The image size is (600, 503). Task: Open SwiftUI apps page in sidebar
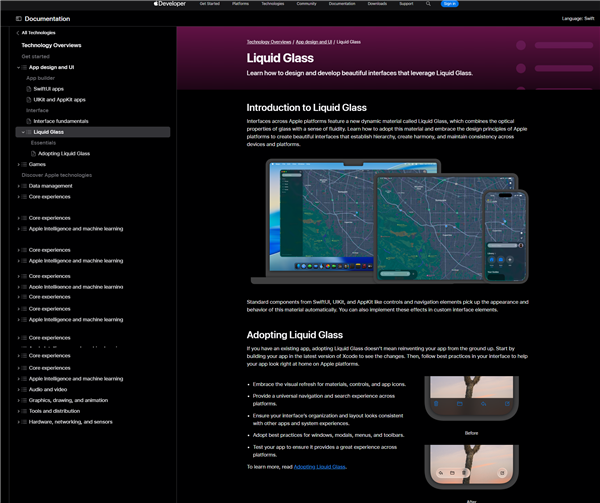(49, 89)
